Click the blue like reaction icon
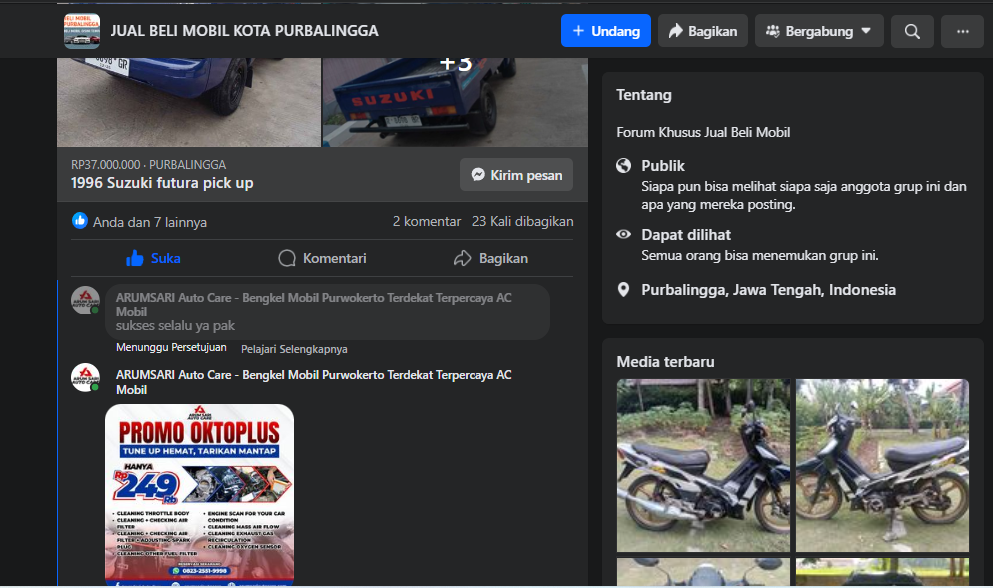 click(x=80, y=220)
